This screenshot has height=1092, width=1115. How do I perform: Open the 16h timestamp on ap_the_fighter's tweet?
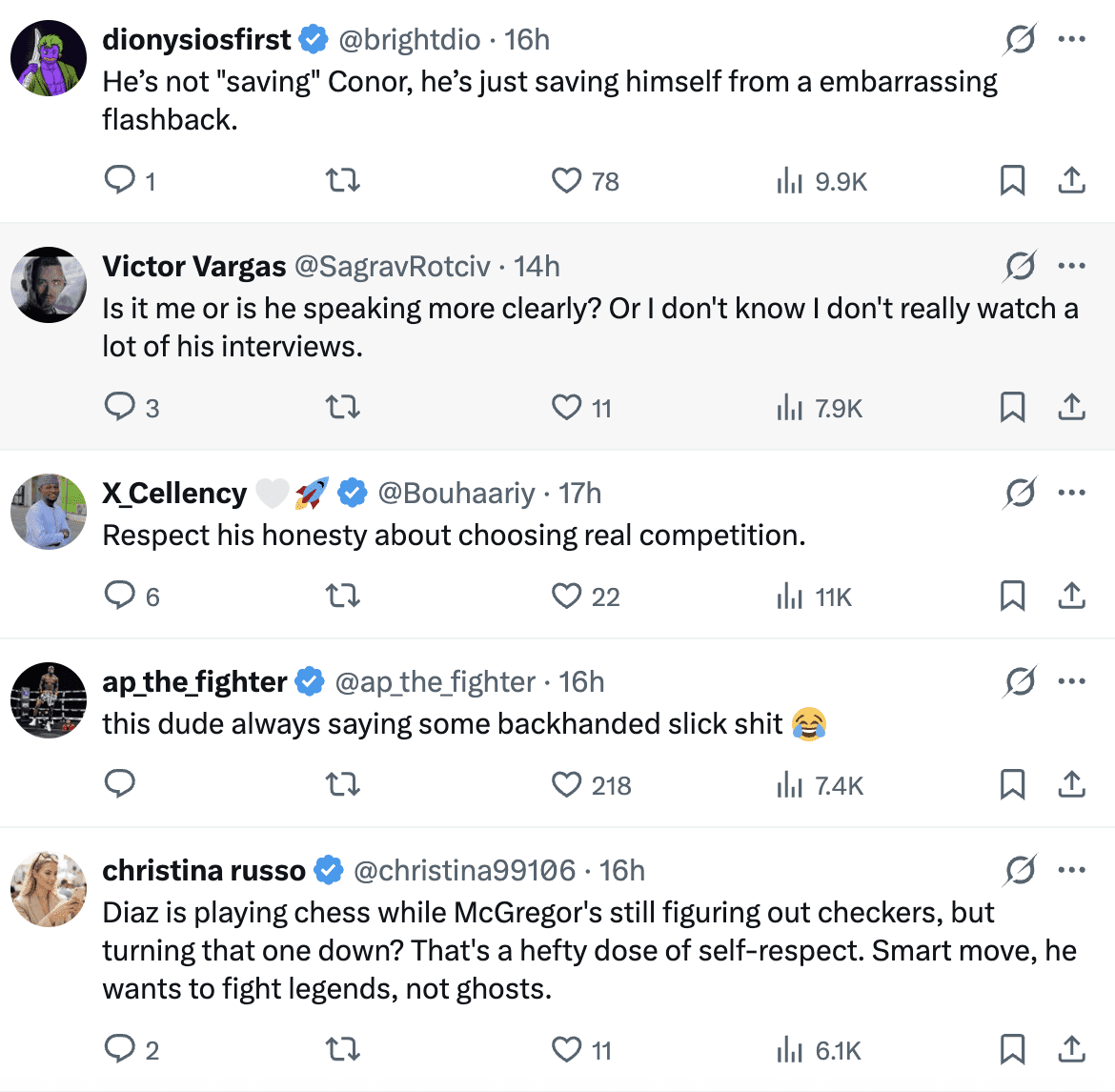click(581, 682)
